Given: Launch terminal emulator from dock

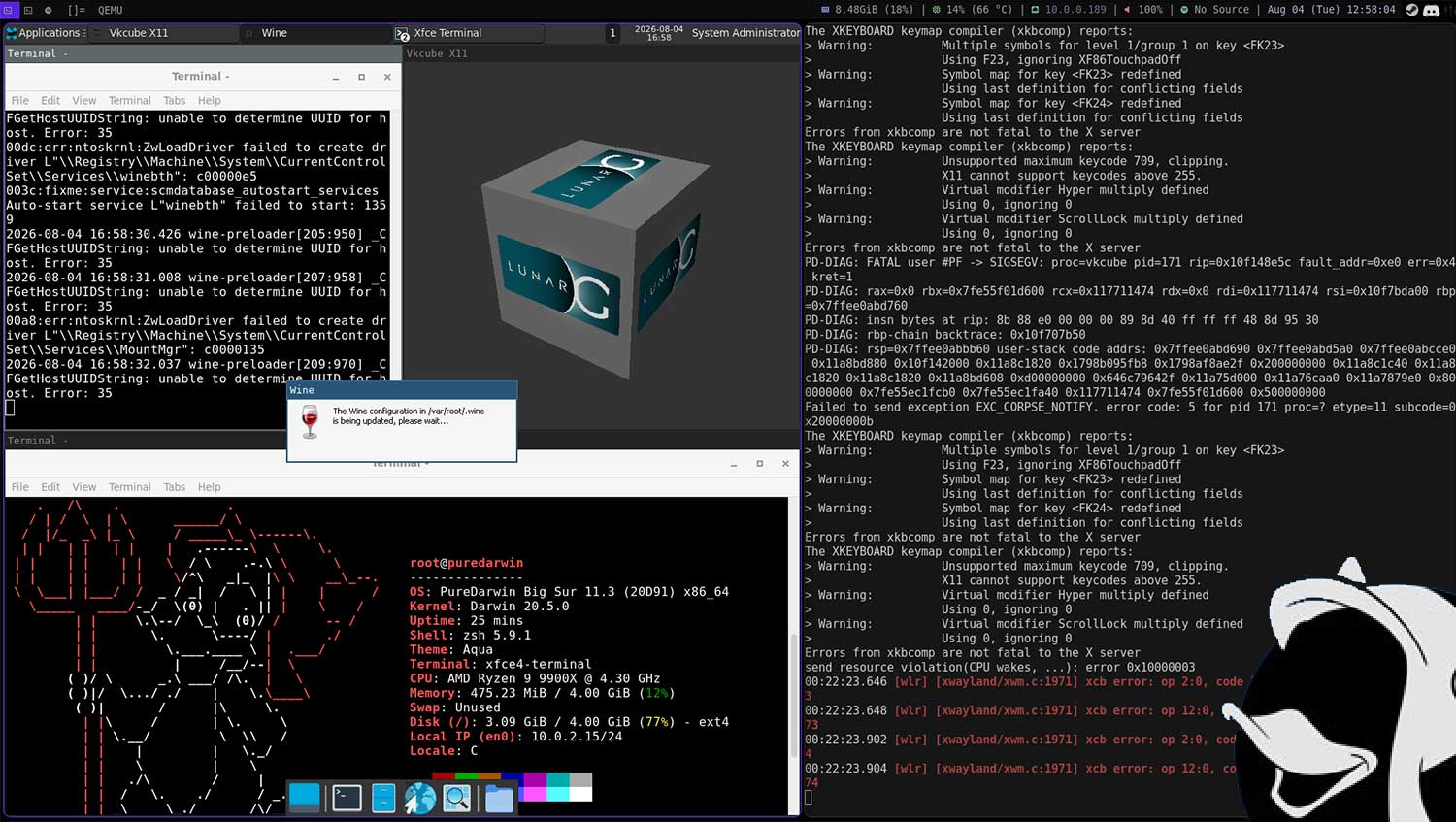Looking at the screenshot, I should pyautogui.click(x=347, y=798).
